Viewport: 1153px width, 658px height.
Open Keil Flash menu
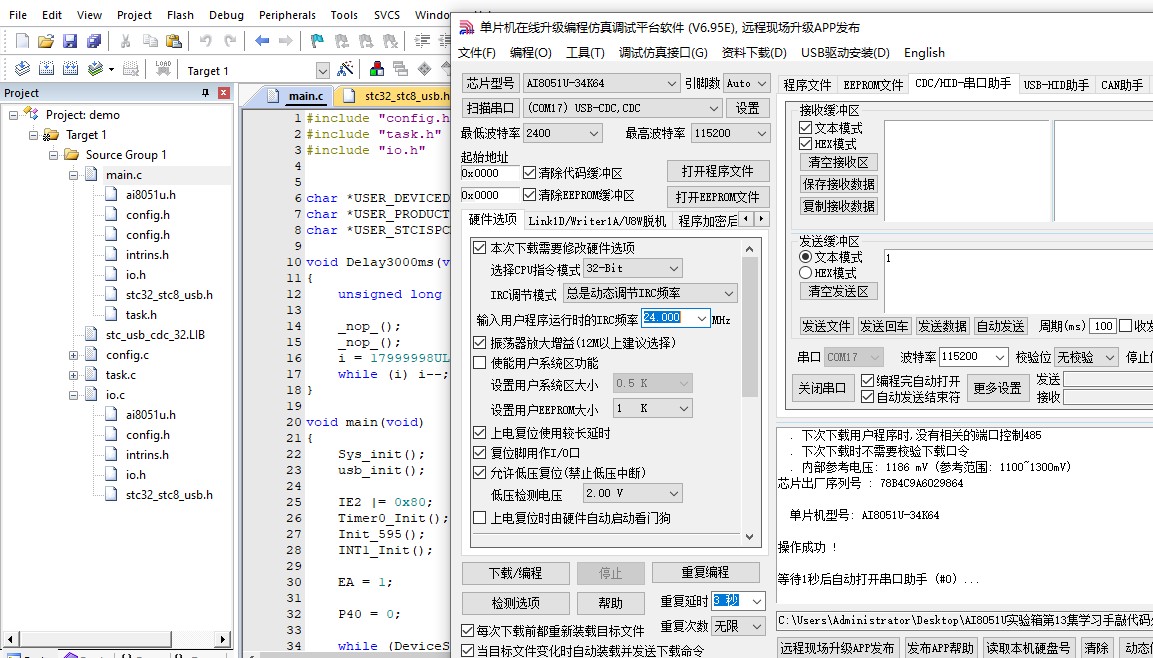pyautogui.click(x=180, y=15)
